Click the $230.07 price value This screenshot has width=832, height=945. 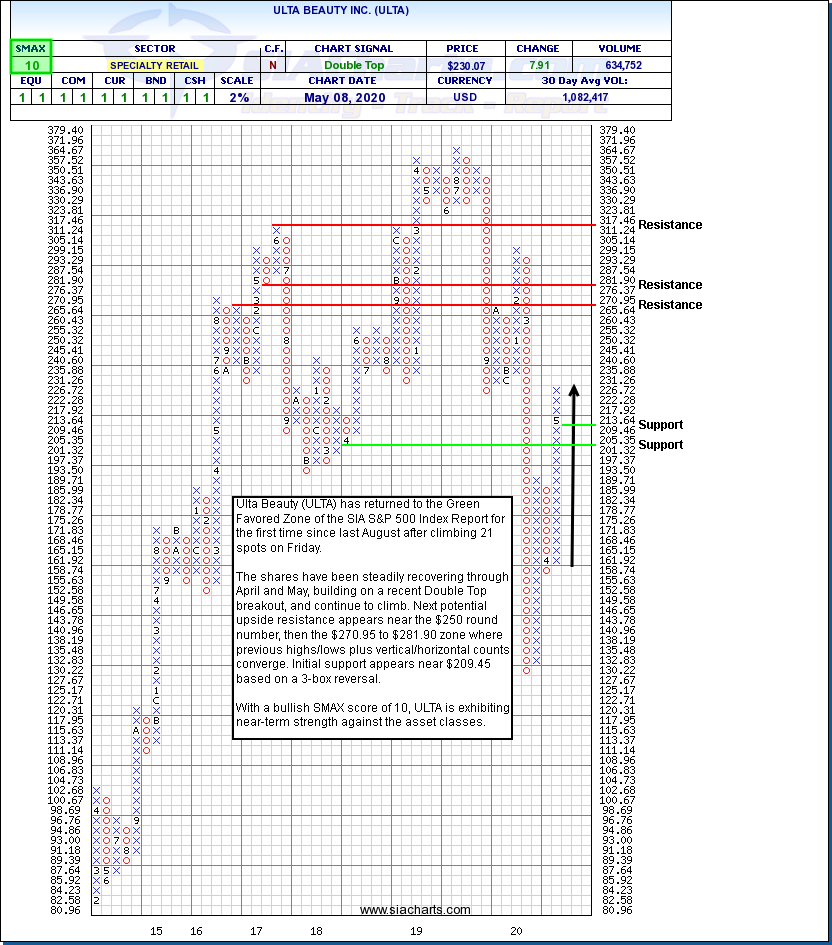coord(464,65)
